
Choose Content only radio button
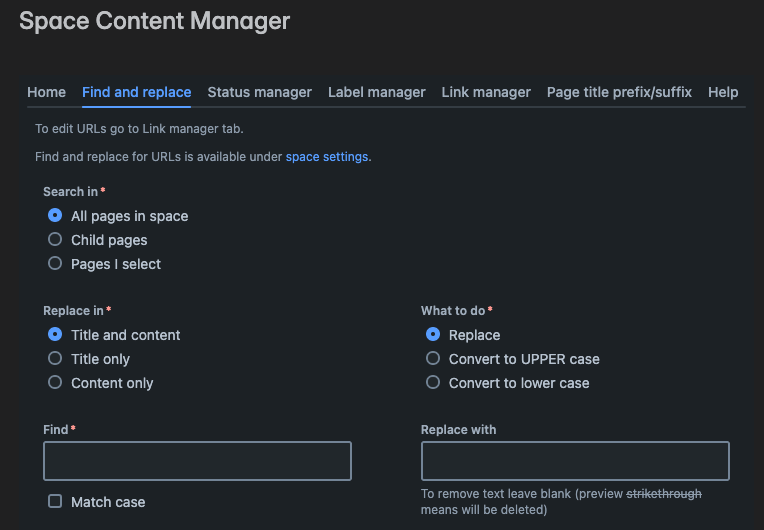point(55,383)
